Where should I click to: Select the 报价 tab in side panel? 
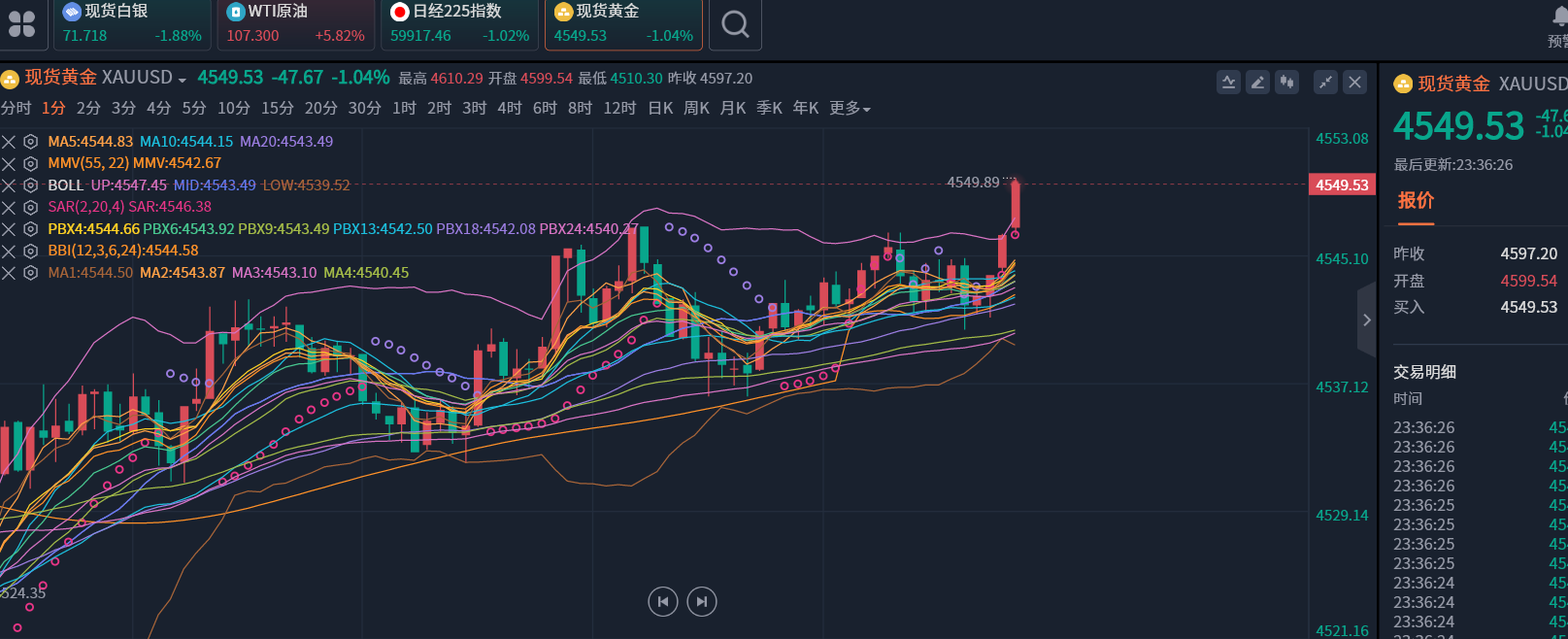(x=1416, y=201)
